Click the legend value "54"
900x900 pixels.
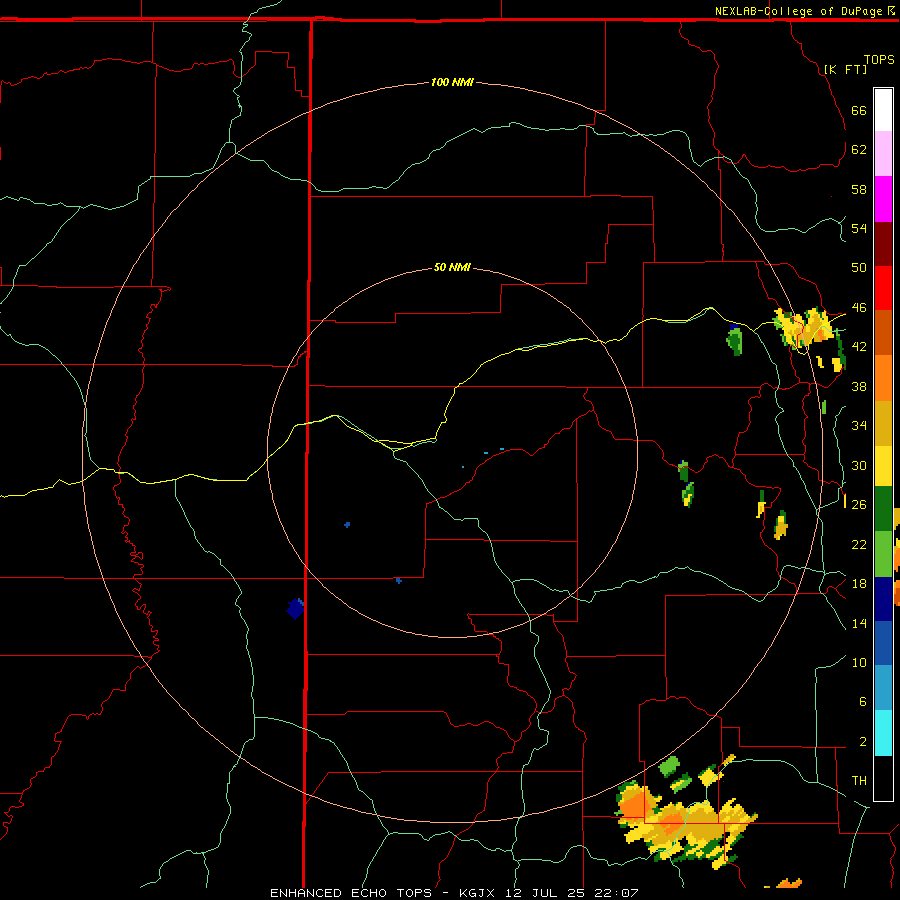[x=859, y=228]
